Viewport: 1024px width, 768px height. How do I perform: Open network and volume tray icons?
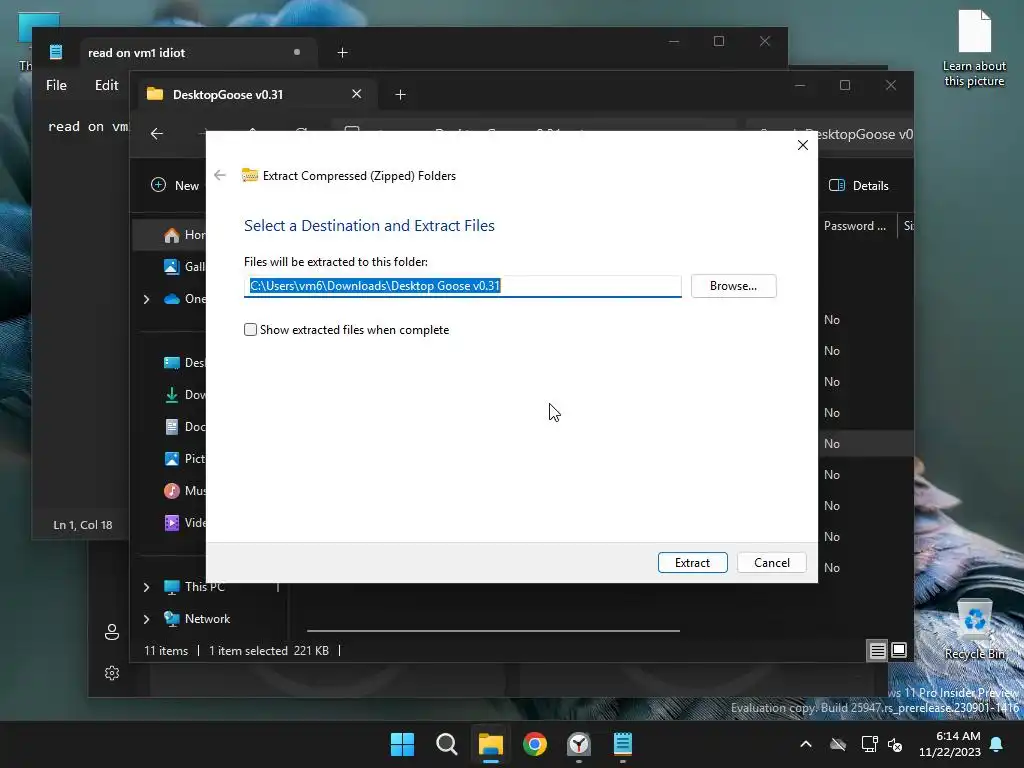882,744
